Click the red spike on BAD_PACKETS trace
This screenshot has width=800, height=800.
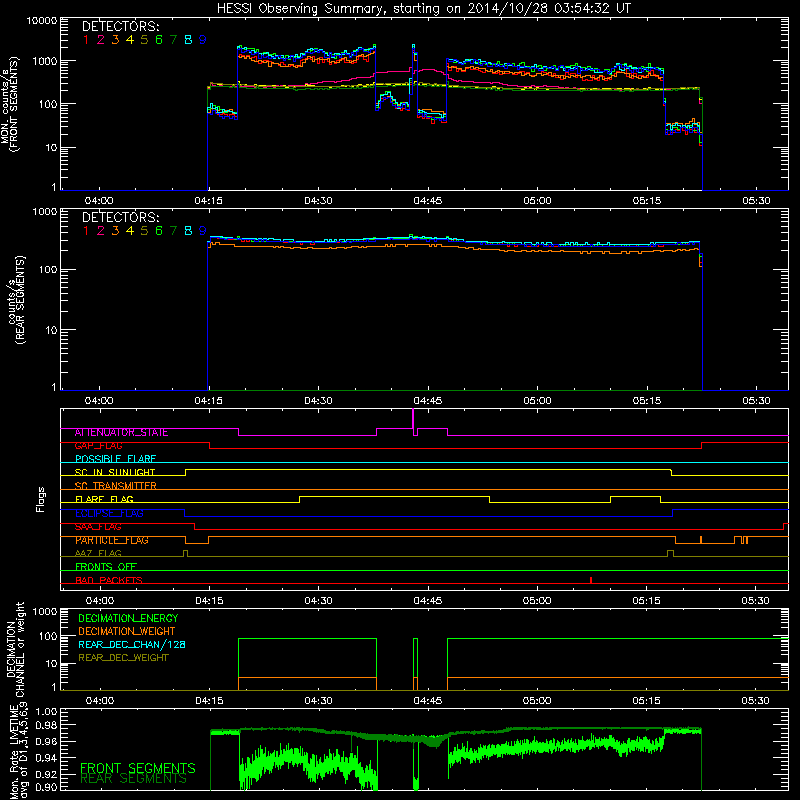coord(591,580)
